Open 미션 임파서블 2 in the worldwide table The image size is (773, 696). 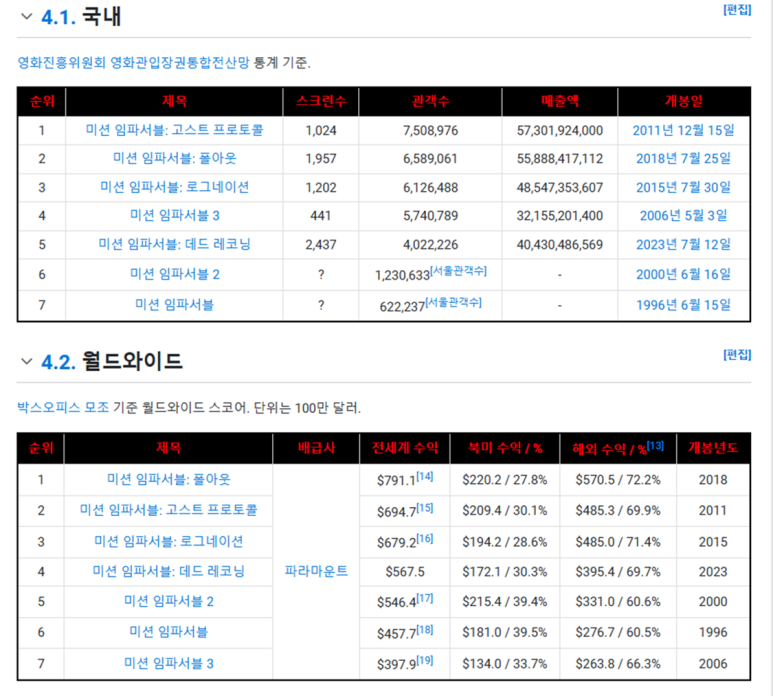coord(169,601)
